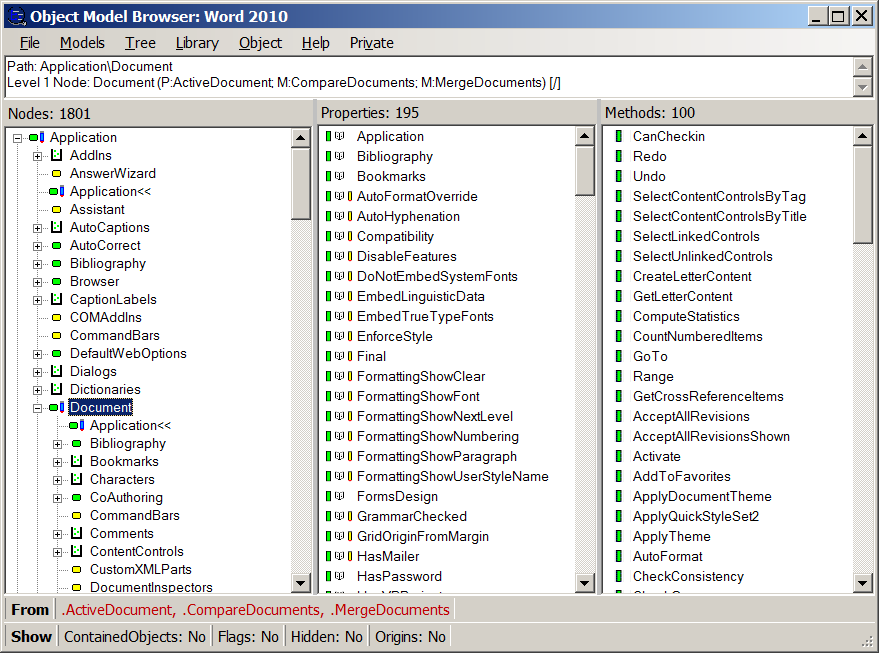Select the Bibliography node under Document
The image size is (879, 653).
click(x=128, y=443)
